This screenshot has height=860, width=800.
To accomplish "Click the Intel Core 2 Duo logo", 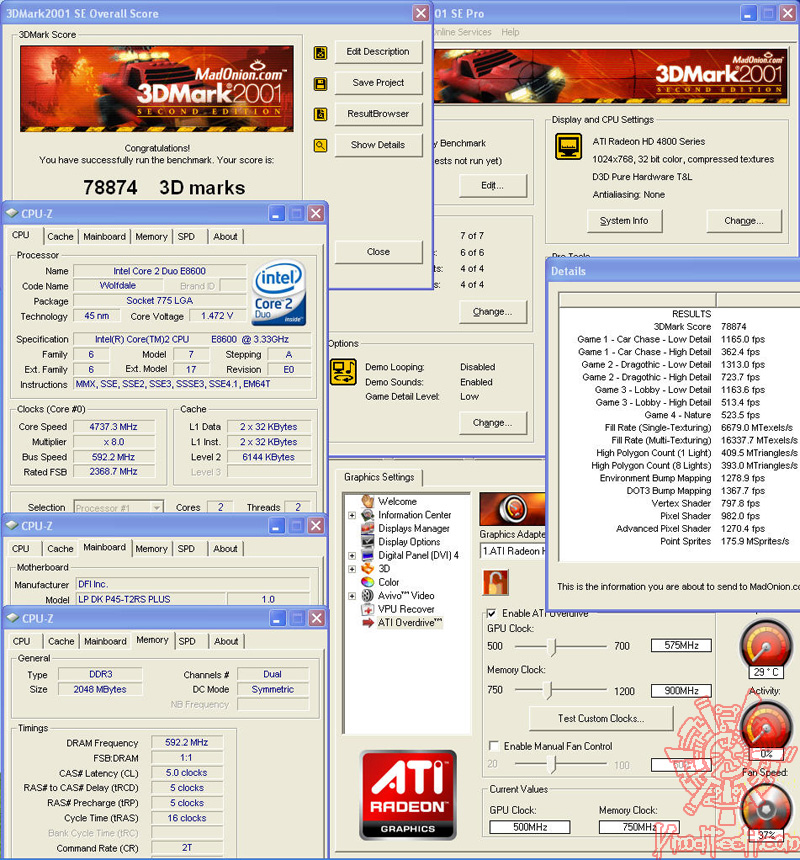I will coord(279,293).
